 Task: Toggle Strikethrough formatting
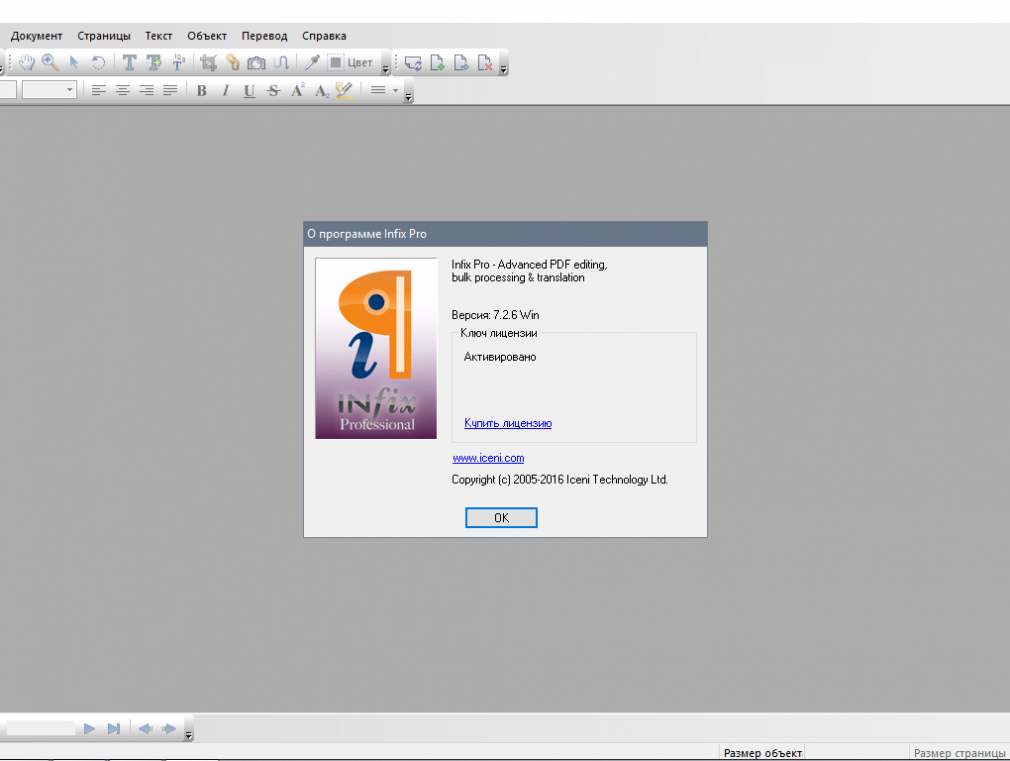point(274,91)
